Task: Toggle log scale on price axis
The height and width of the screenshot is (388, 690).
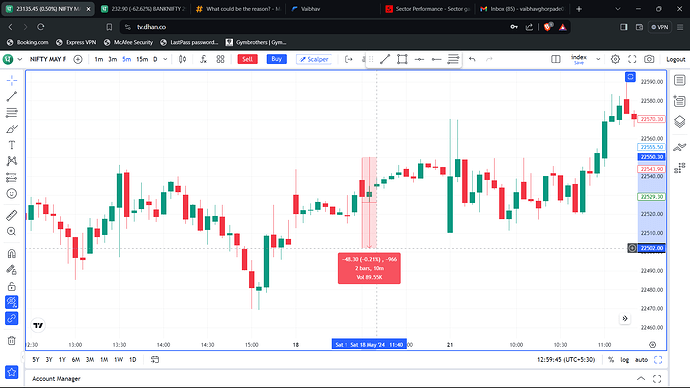Action: [x=624, y=360]
